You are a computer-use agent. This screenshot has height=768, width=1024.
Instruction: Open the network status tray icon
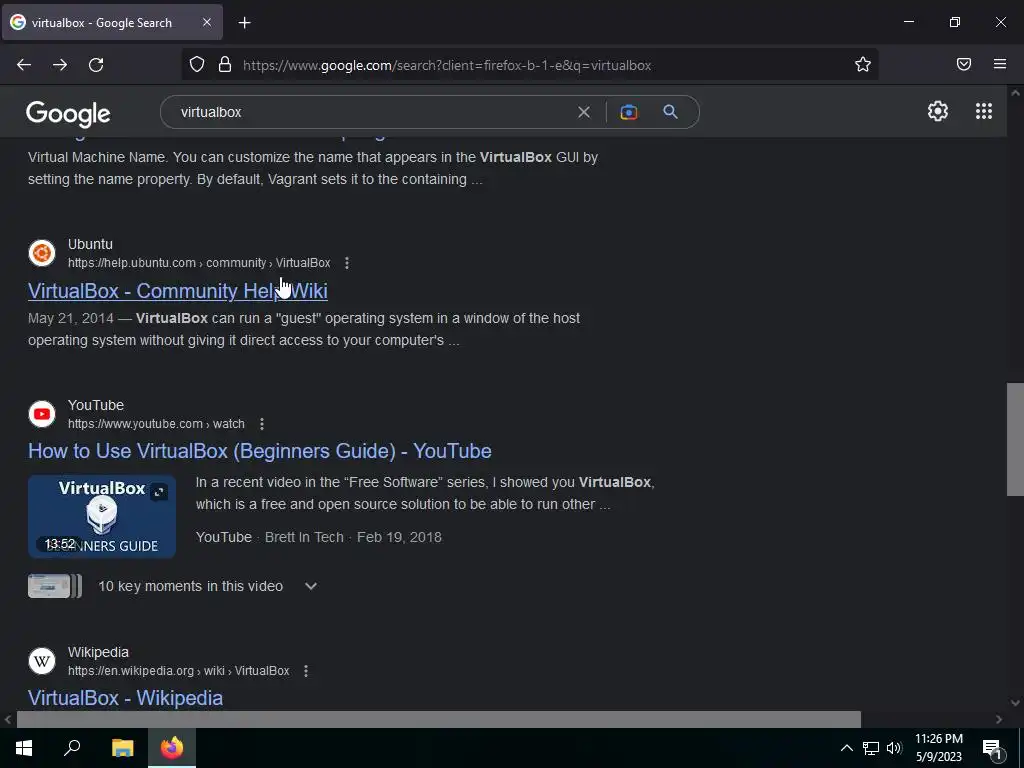(x=871, y=748)
